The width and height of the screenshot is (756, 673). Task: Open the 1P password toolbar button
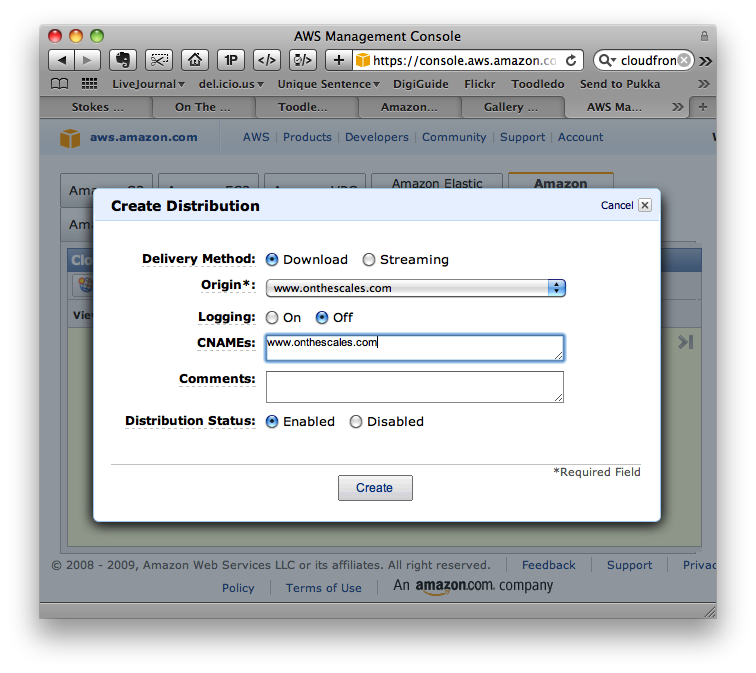[231, 60]
